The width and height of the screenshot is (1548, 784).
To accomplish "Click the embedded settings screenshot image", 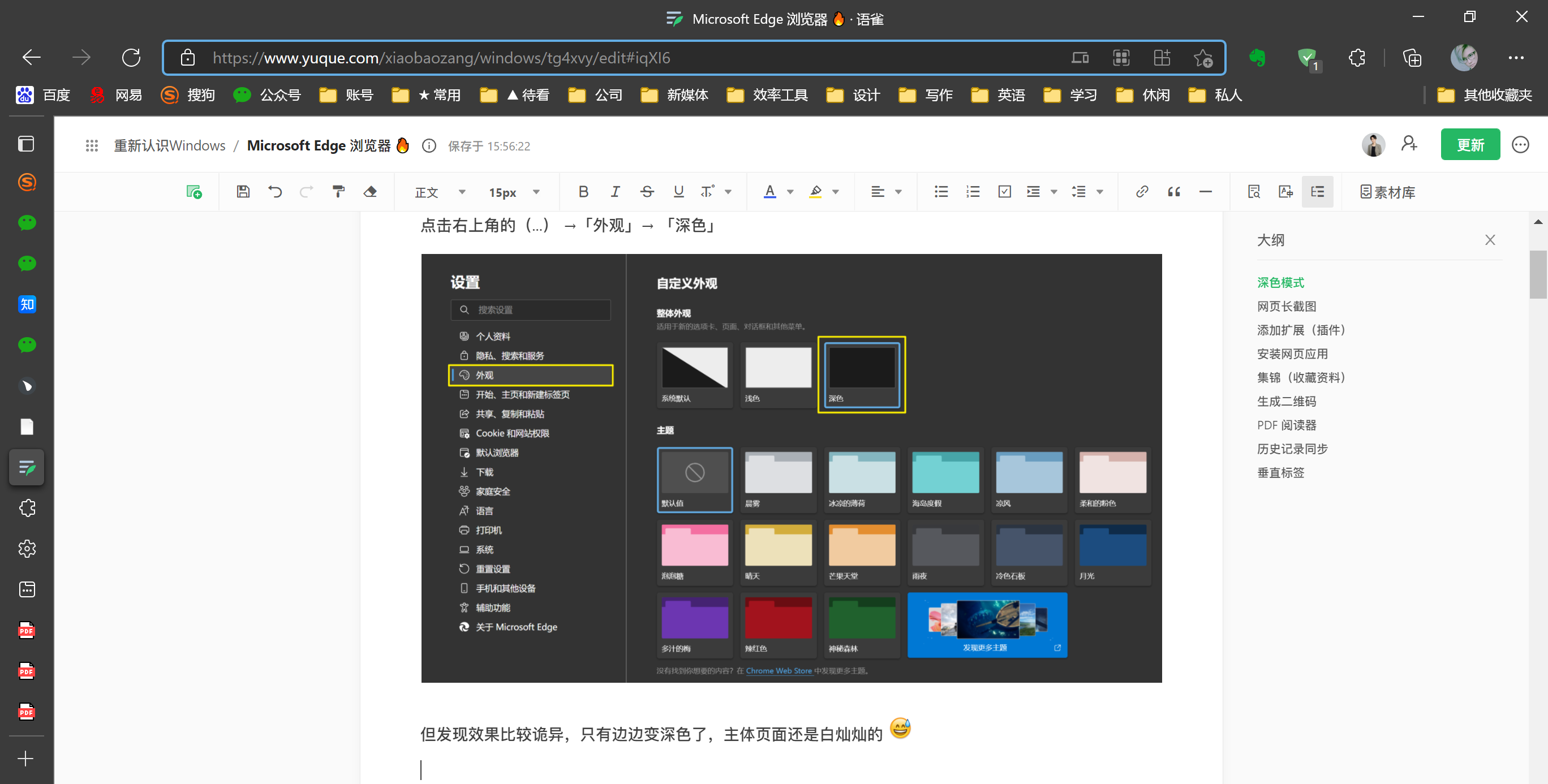I will [791, 468].
